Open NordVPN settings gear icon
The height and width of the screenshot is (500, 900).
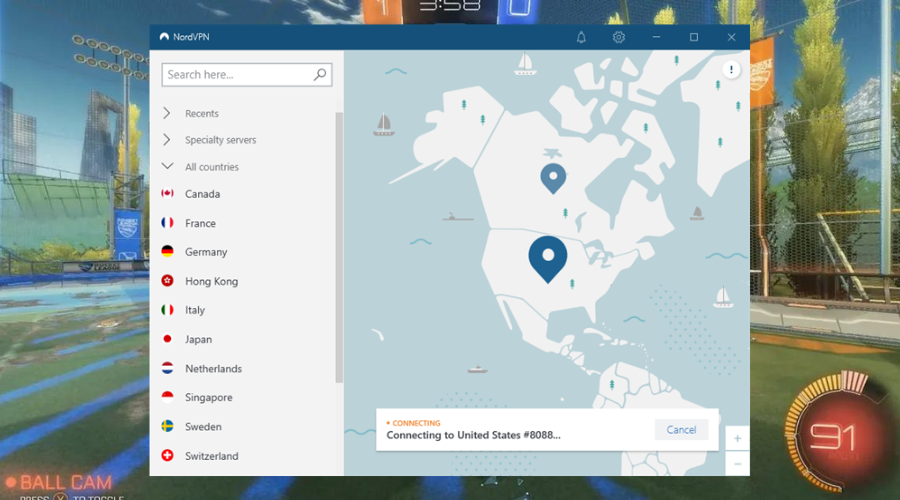click(x=618, y=37)
